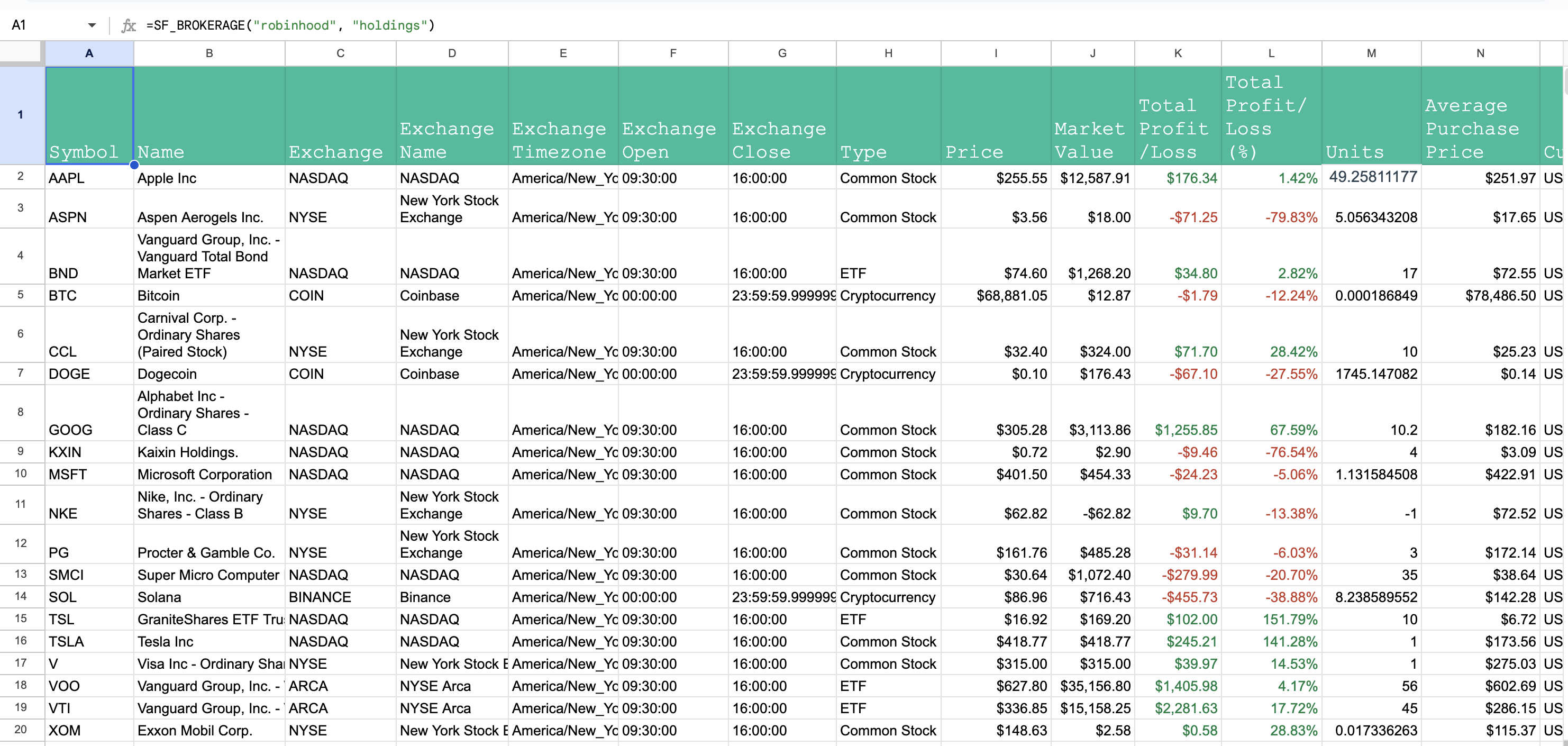Viewport: 1568px width, 746px height.
Task: Select column B header
Action: click(209, 53)
